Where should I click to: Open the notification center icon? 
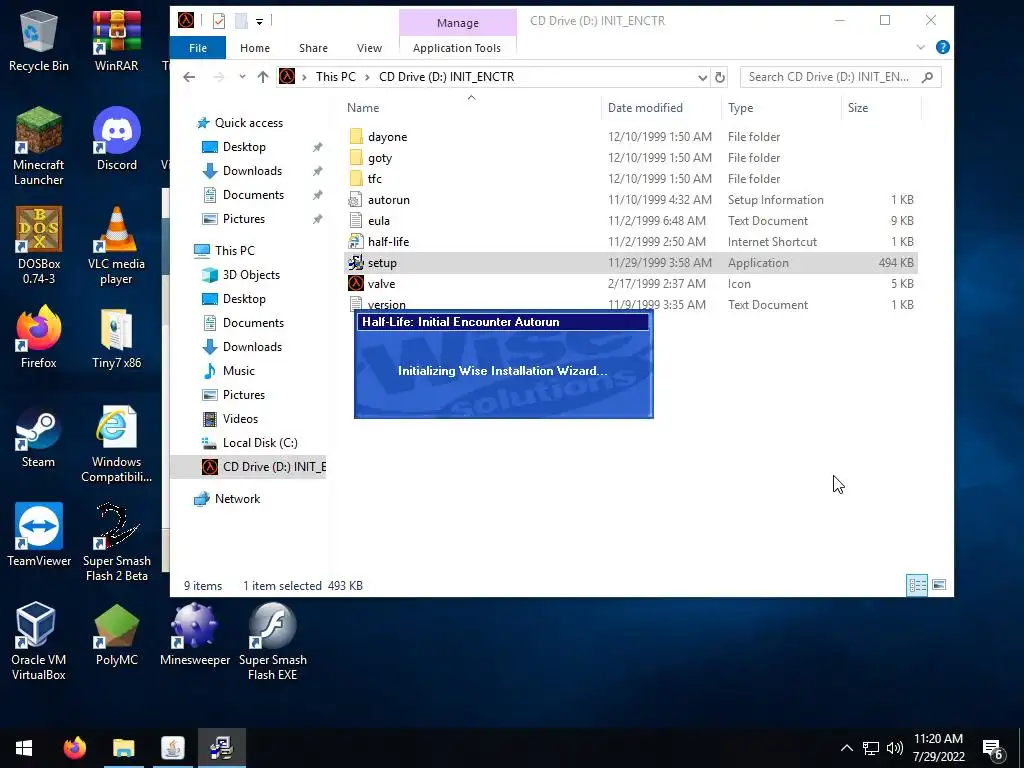pos(993,748)
